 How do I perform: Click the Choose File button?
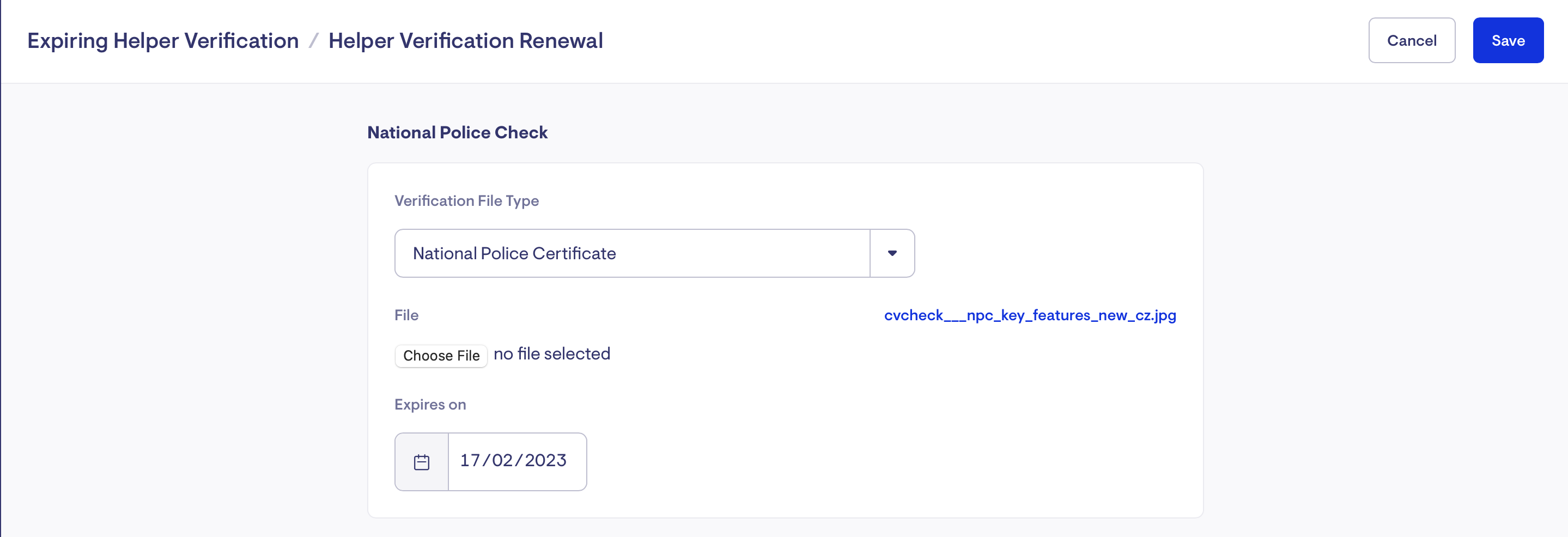pyautogui.click(x=441, y=356)
